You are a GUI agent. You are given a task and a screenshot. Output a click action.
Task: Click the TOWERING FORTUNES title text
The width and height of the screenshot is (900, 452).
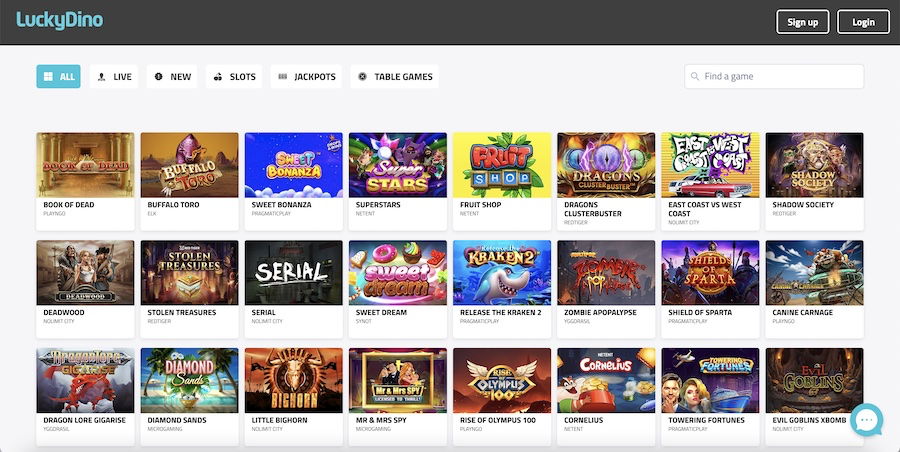click(x=706, y=420)
